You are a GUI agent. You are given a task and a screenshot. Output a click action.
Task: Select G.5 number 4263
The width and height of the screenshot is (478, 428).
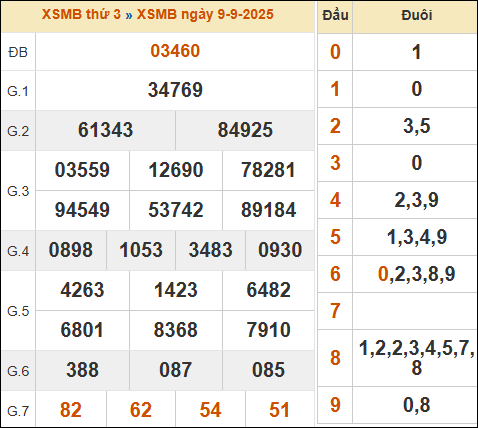pos(82,290)
